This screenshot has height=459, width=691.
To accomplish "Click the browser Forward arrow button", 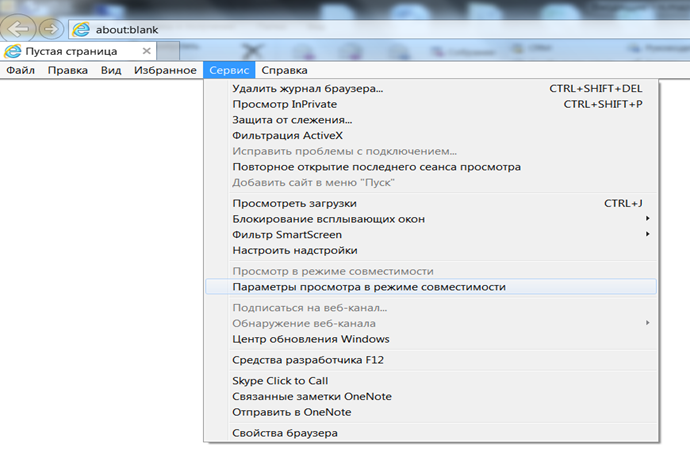I will point(50,27).
